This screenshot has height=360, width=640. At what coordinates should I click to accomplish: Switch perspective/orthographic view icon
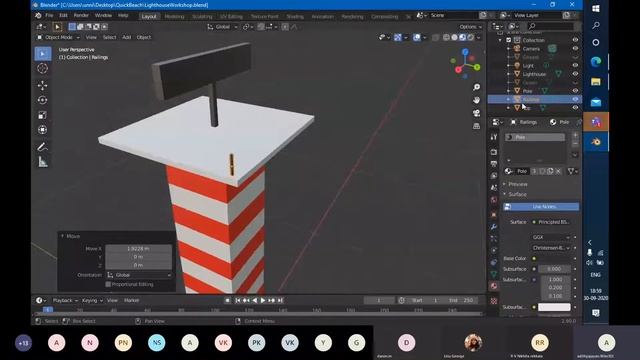(x=476, y=126)
